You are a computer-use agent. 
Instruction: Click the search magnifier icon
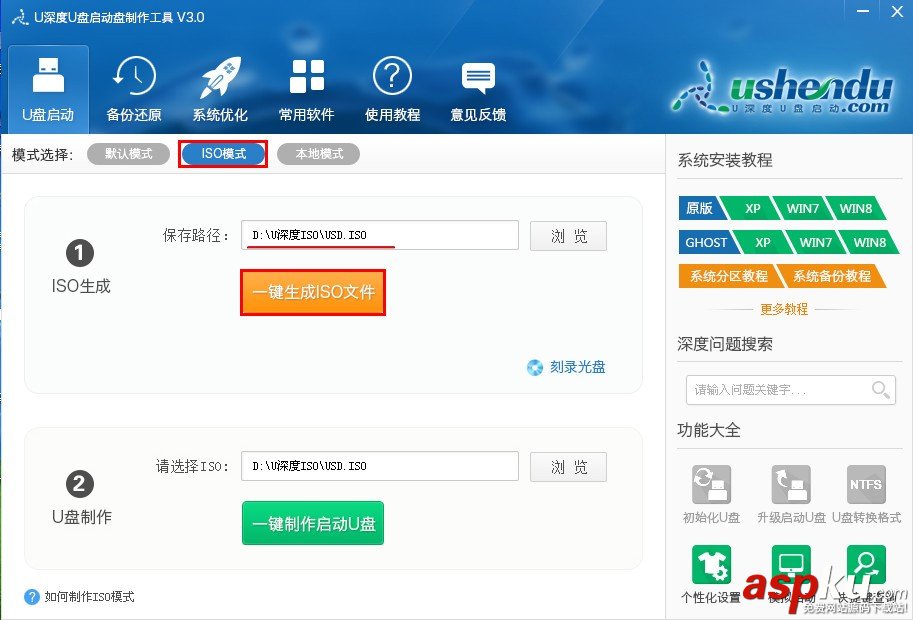click(880, 389)
